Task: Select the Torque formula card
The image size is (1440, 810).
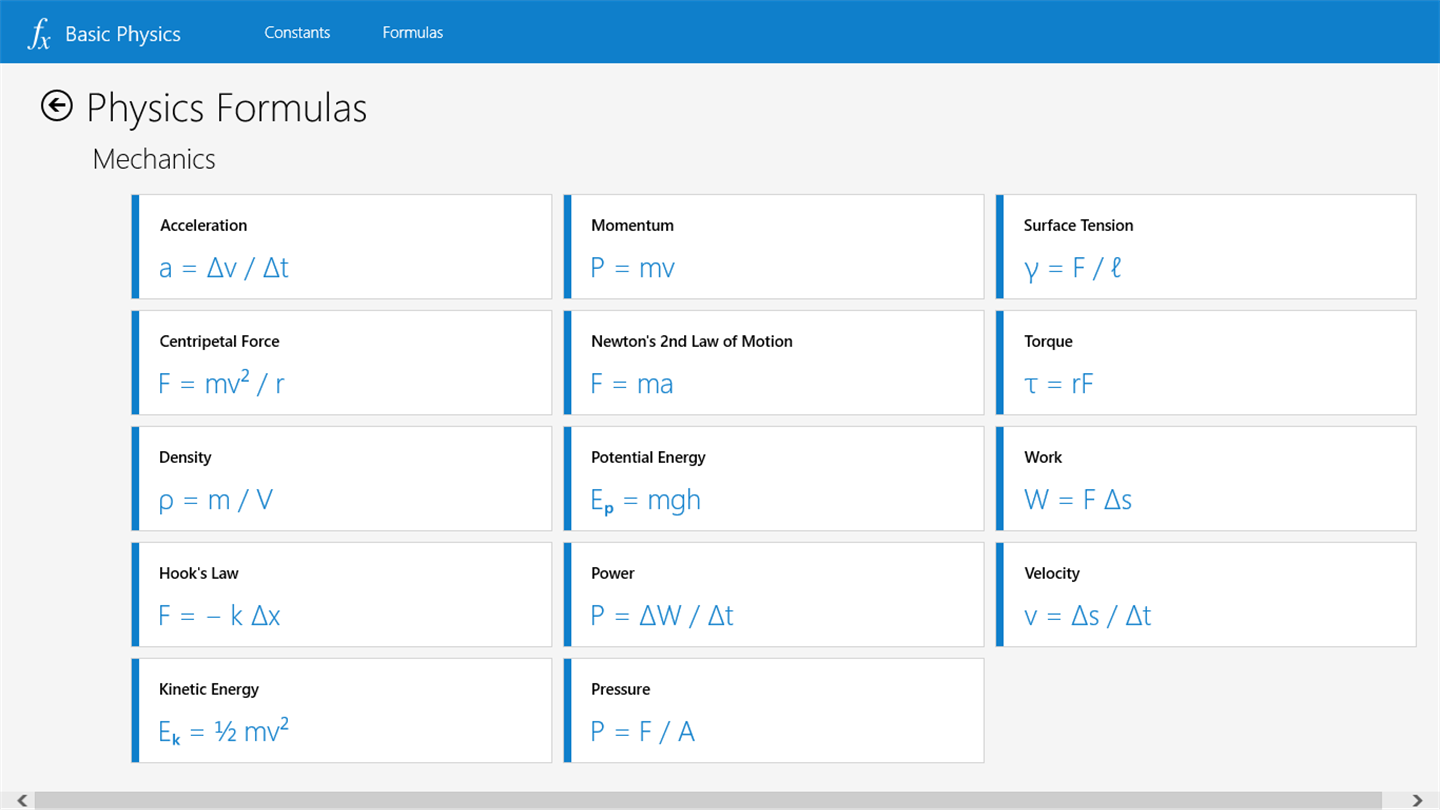Action: 1206,363
